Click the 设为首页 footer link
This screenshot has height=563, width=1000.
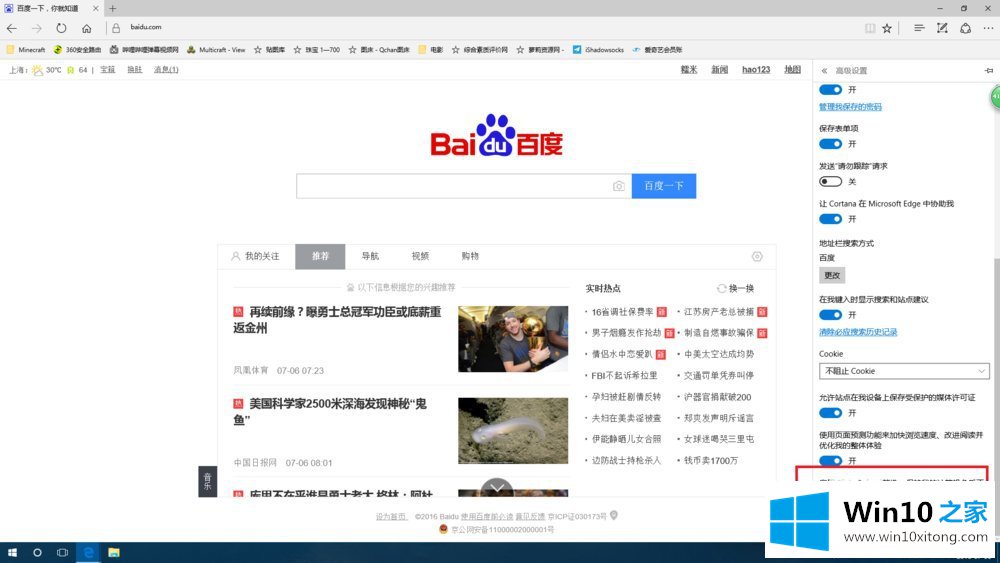pos(391,516)
